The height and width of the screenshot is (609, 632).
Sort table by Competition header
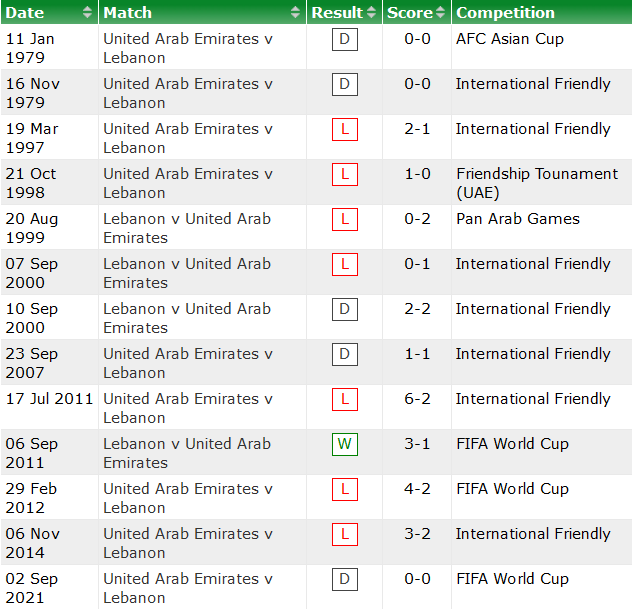(x=505, y=13)
